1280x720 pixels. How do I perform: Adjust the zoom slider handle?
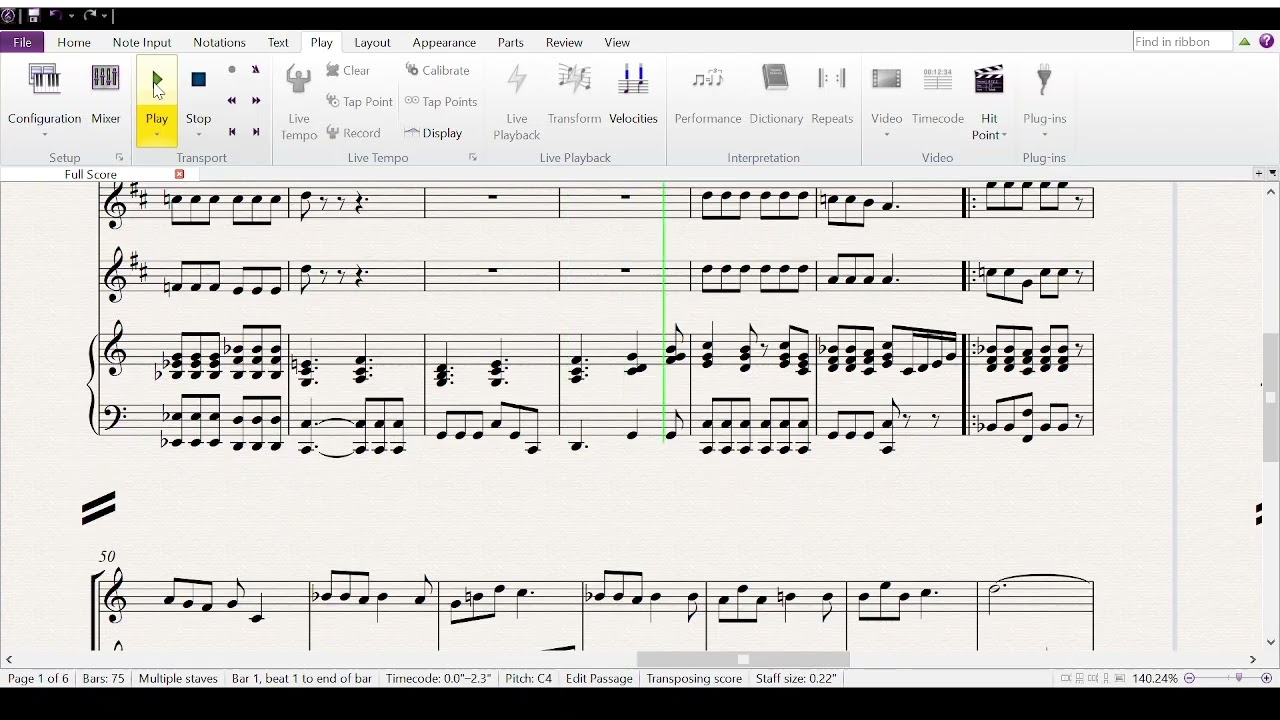tap(1239, 678)
